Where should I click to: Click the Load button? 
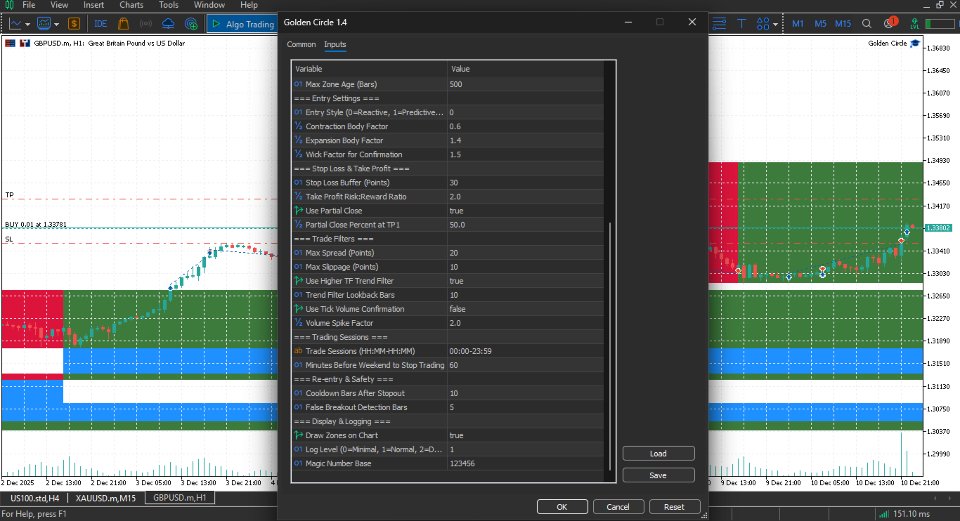click(657, 454)
